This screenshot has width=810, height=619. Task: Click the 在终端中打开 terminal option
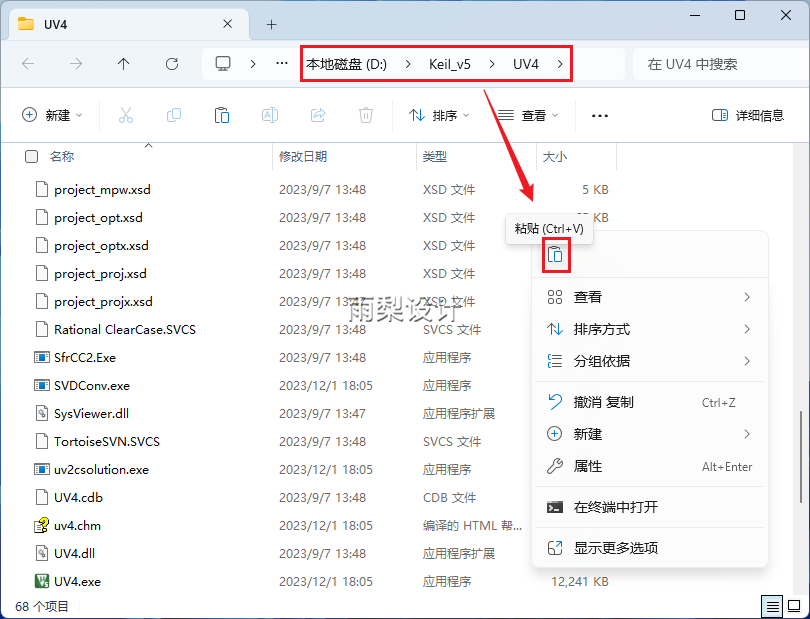pyautogui.click(x=614, y=507)
